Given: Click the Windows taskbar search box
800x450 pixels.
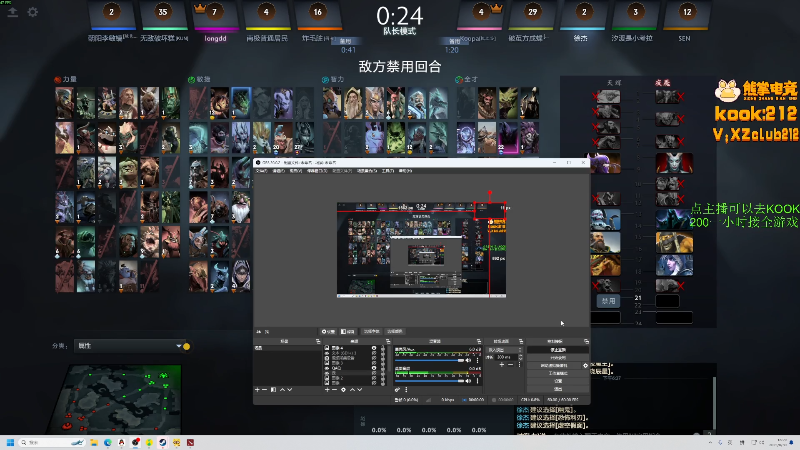Looking at the screenshot, I should point(52,442).
